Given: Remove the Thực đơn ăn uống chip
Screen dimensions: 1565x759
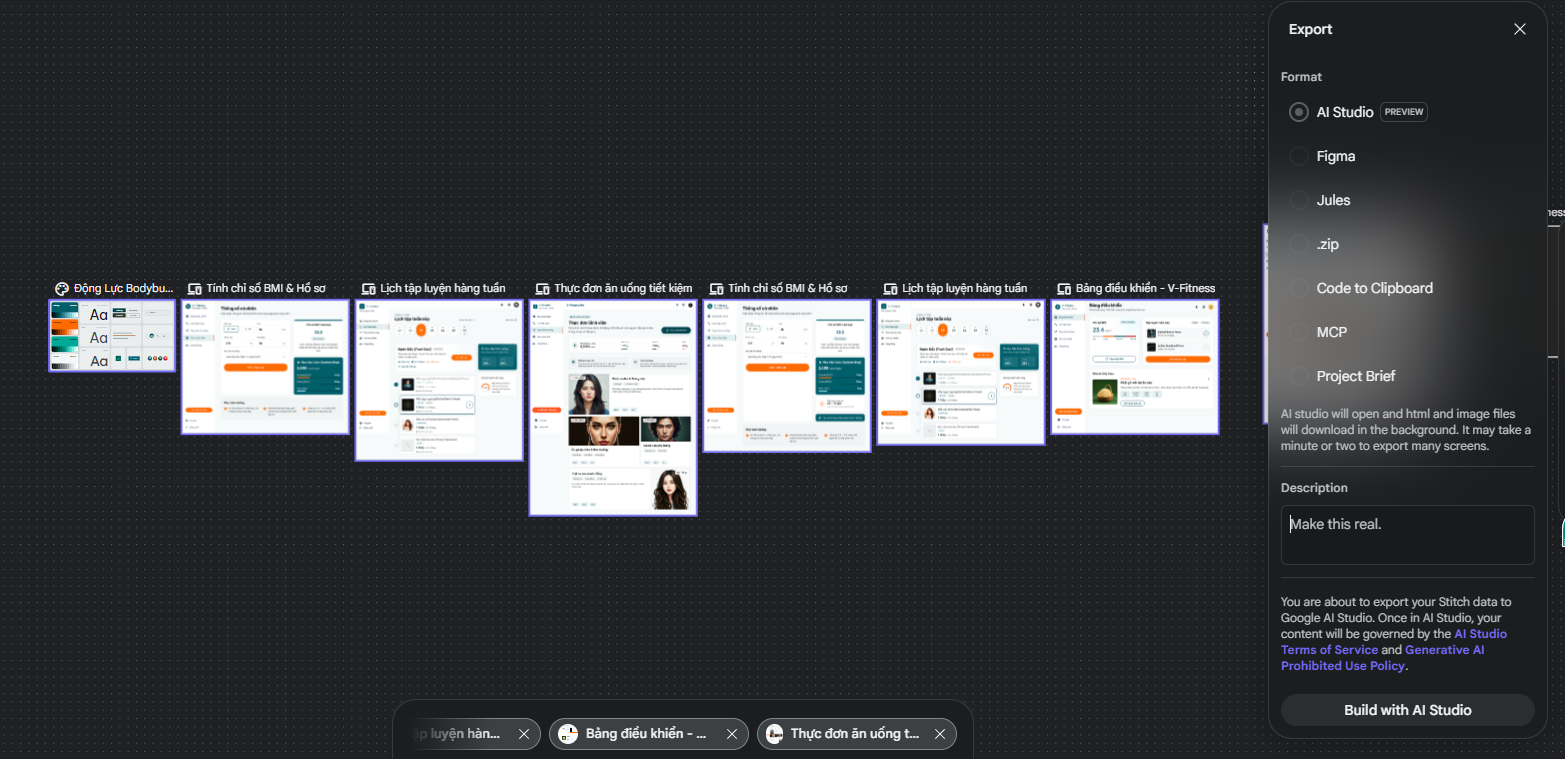Looking at the screenshot, I should click(x=939, y=734).
